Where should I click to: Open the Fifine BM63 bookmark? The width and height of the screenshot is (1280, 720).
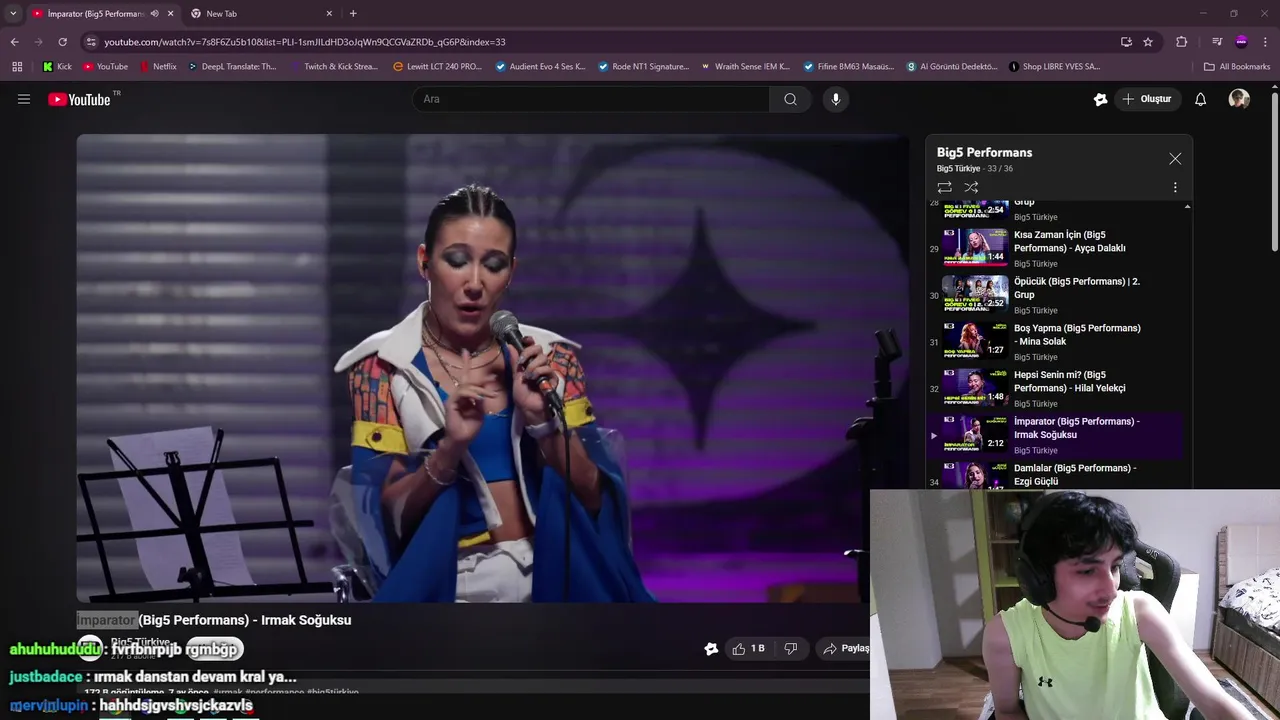point(849,67)
